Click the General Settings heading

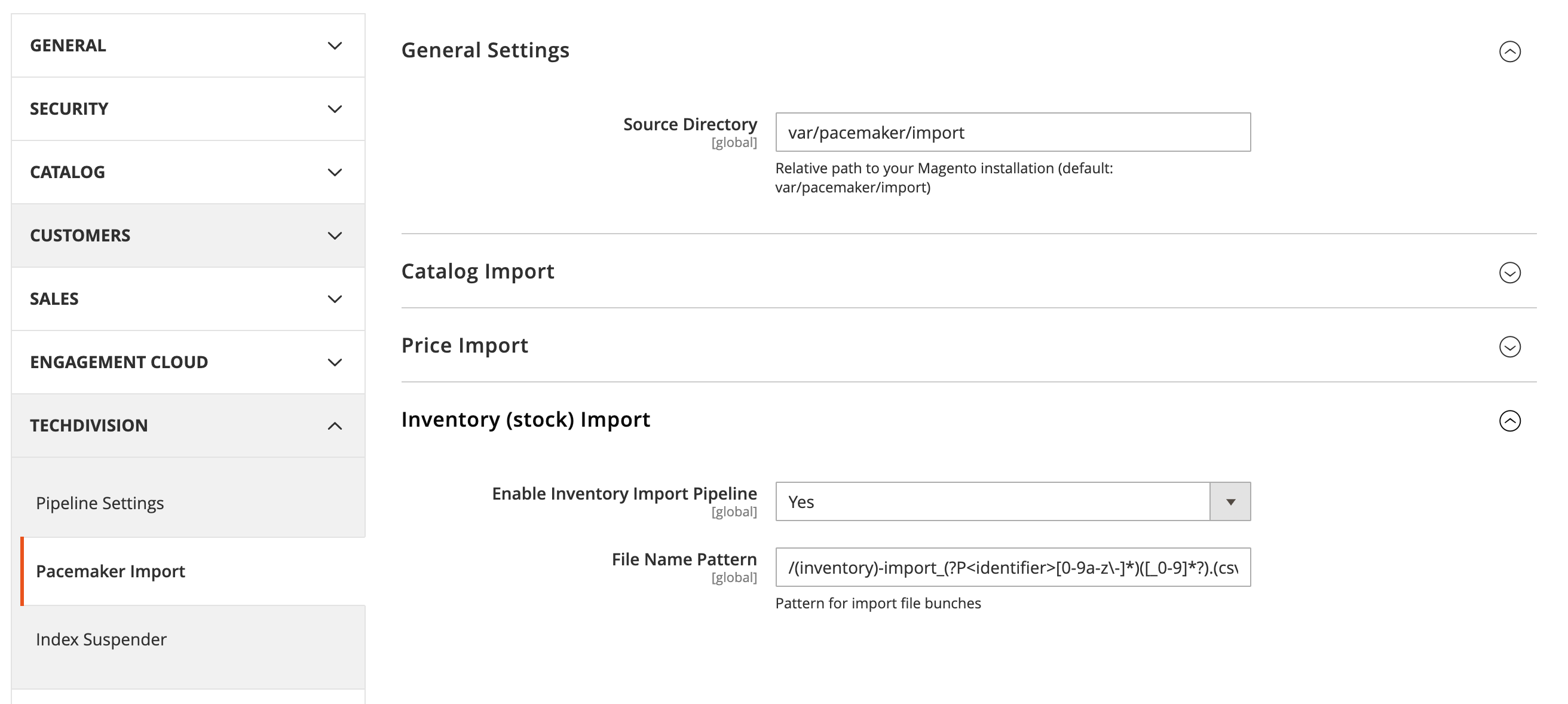(485, 50)
